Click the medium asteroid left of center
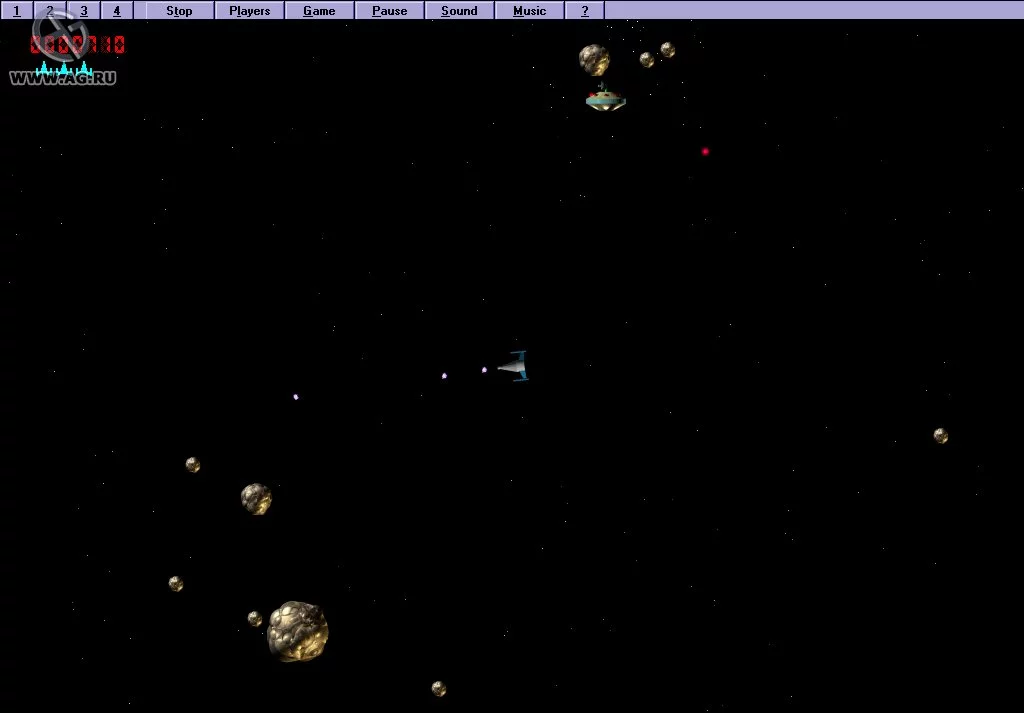This screenshot has height=713, width=1024. 256,499
